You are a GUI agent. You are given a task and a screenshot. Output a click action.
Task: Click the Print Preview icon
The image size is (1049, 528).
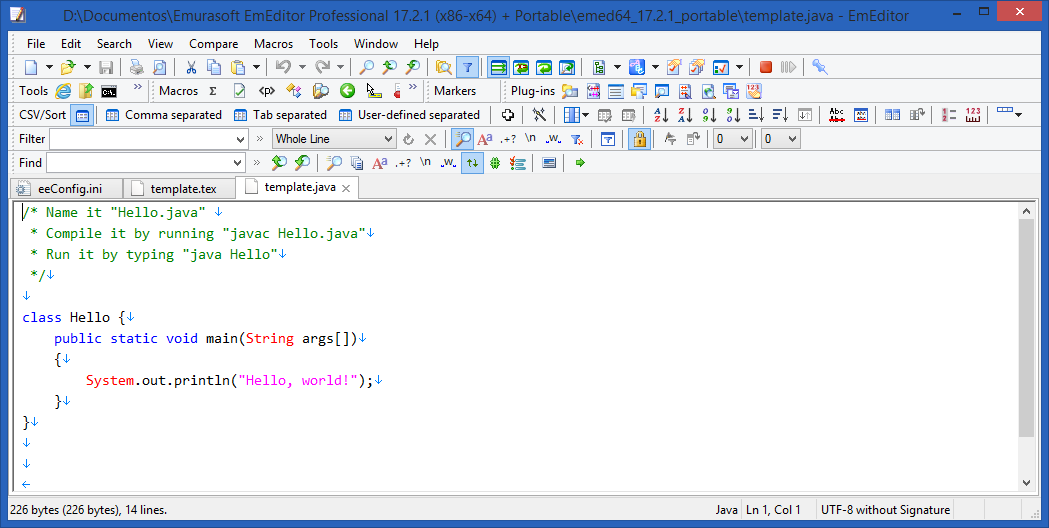pos(159,67)
